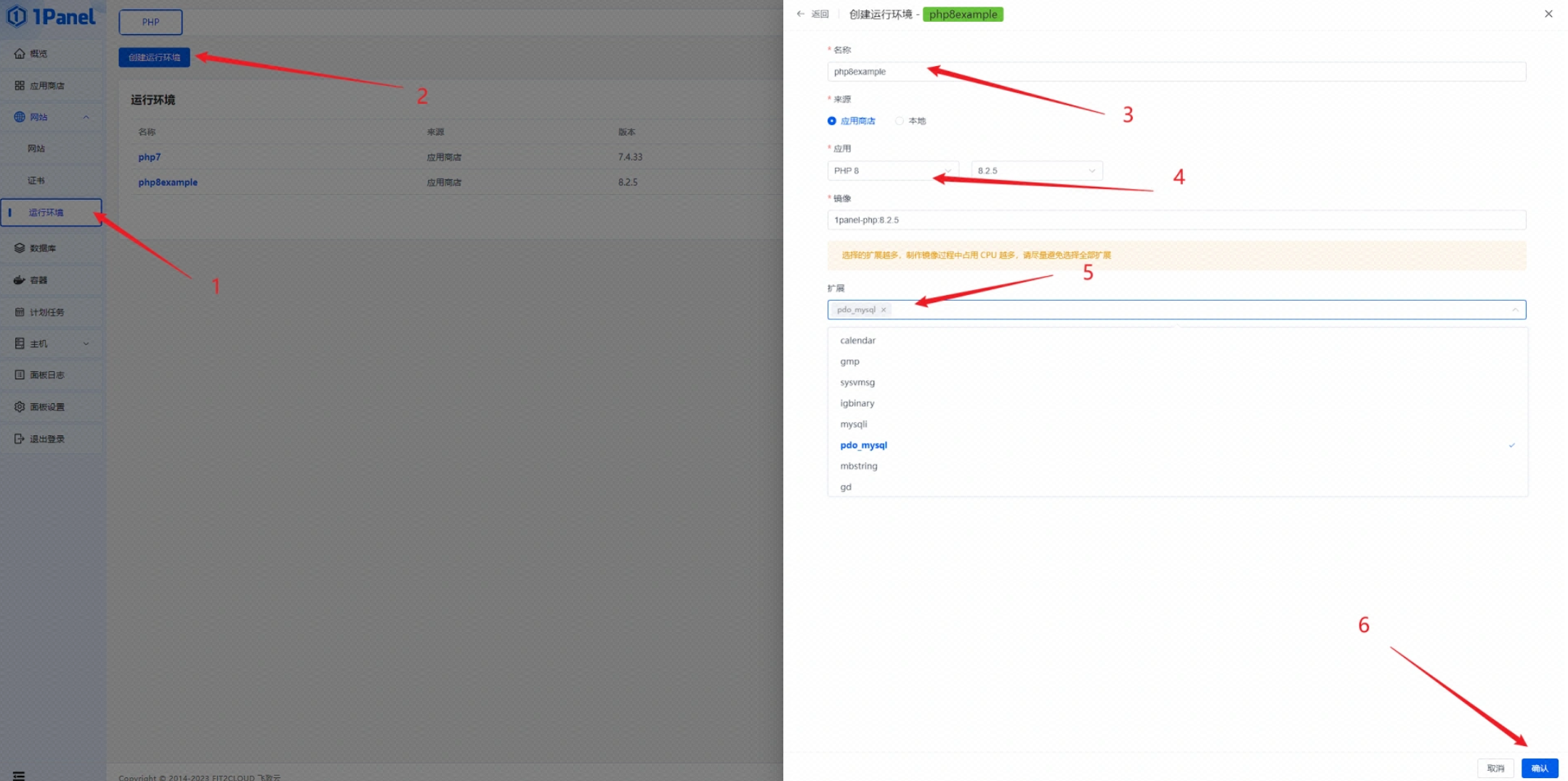The width and height of the screenshot is (1568, 781).
Task: Select the 应用商店 source radio button
Action: coord(832,121)
